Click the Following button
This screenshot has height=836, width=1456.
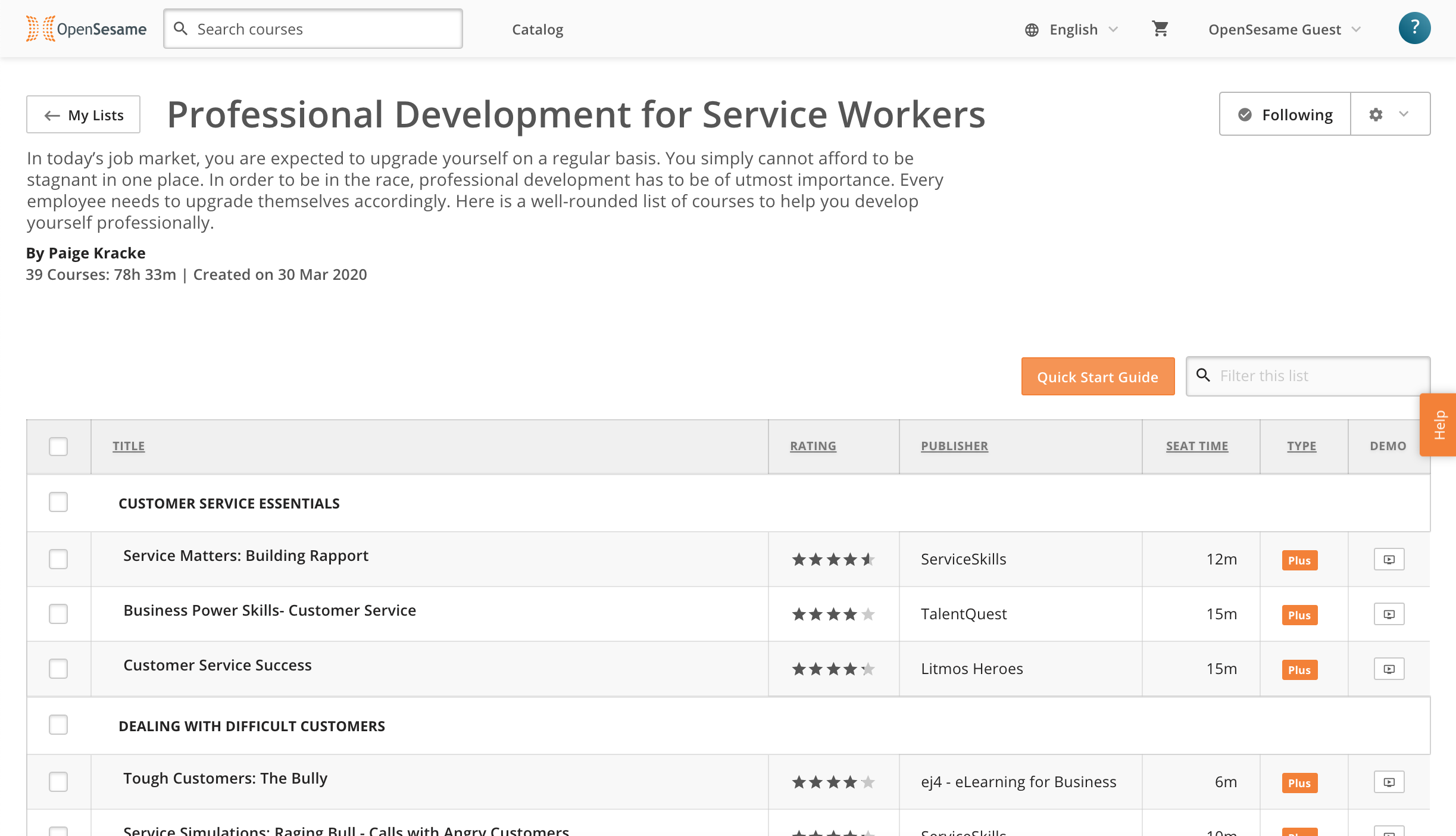pos(1285,114)
